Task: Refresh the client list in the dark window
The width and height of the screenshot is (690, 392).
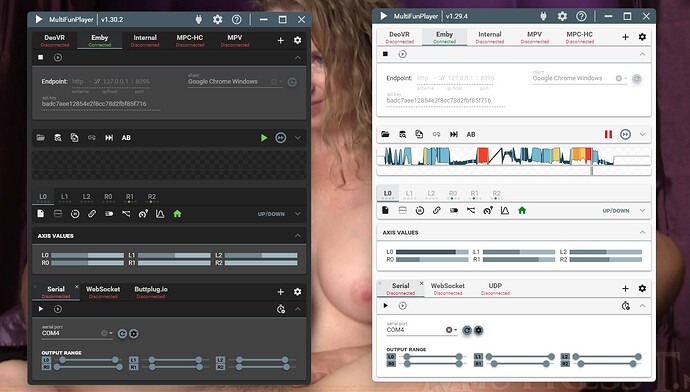Action: pyautogui.click(x=292, y=82)
